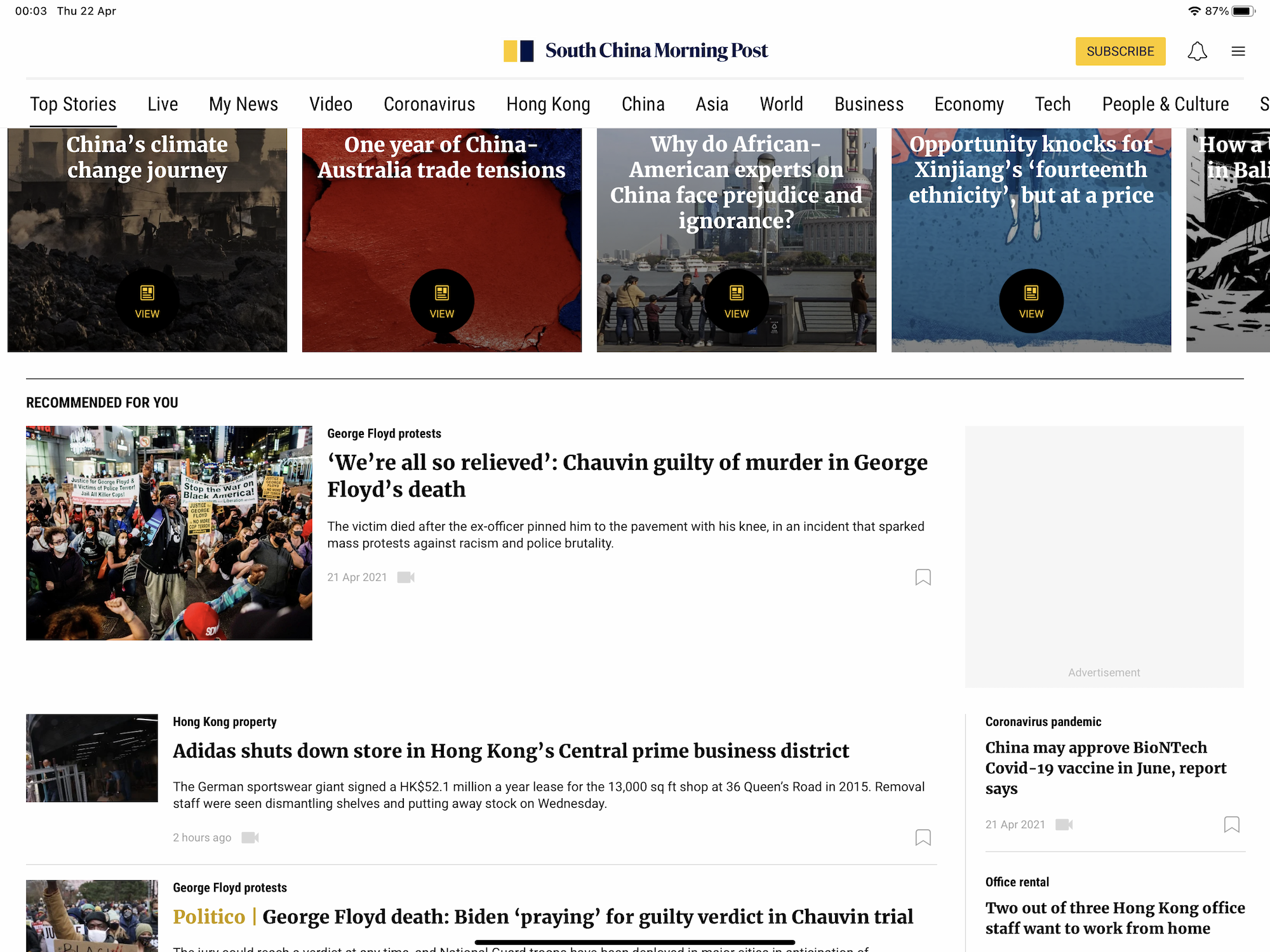1270x952 pixels.
Task: Open Two out of three Hong Kong office staff headline
Action: 1115,918
